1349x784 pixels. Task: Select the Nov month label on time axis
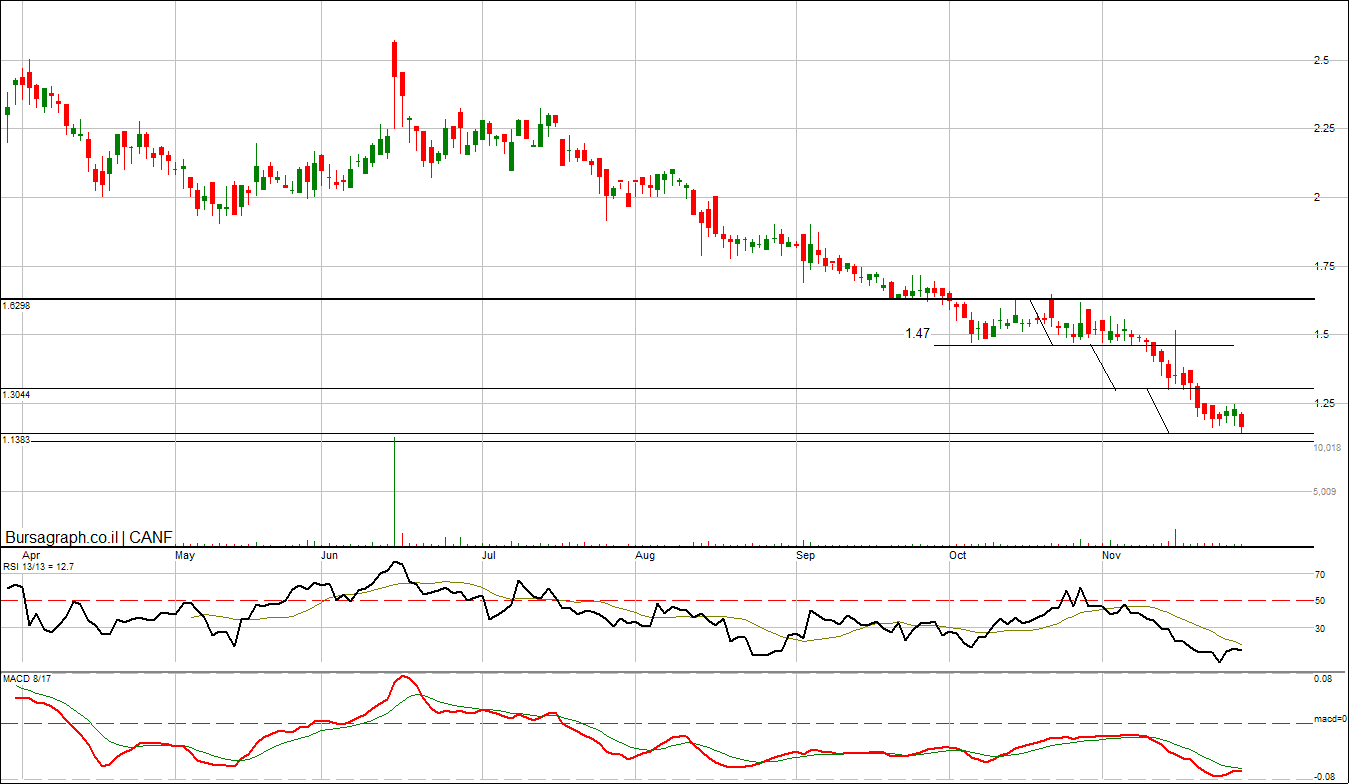coord(1110,553)
